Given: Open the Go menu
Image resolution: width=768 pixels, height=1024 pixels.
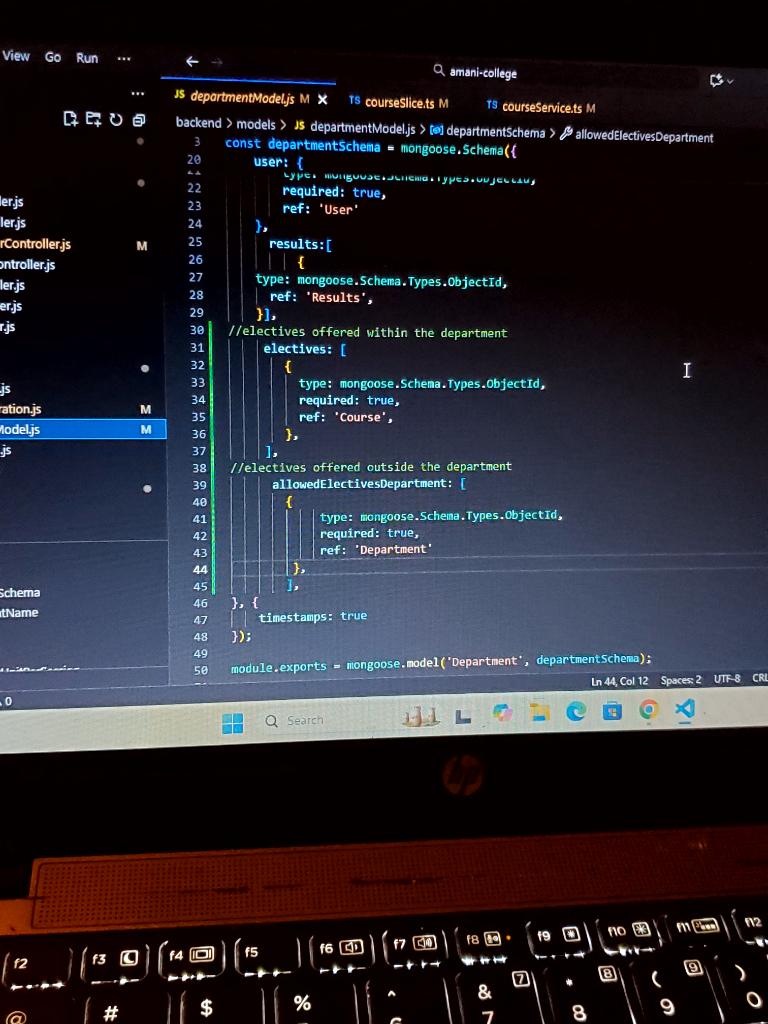Looking at the screenshot, I should tap(53, 57).
